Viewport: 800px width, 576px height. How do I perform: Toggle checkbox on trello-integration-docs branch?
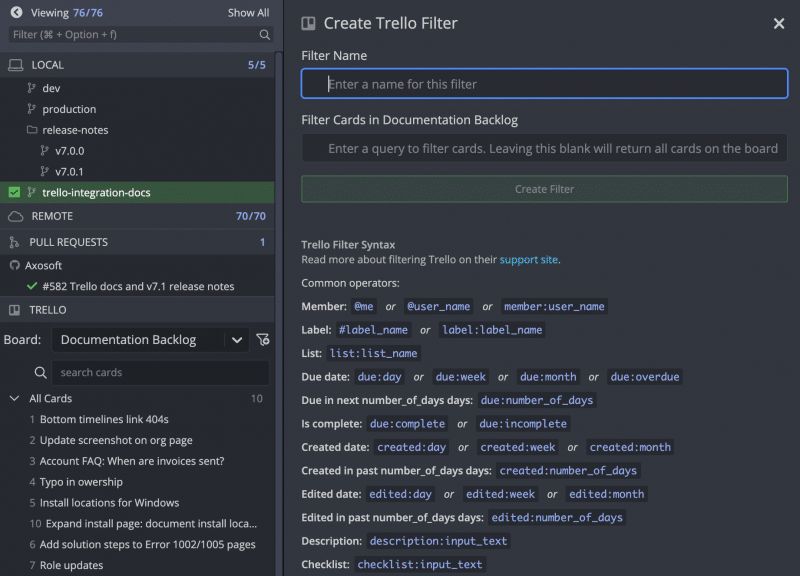(x=14, y=192)
